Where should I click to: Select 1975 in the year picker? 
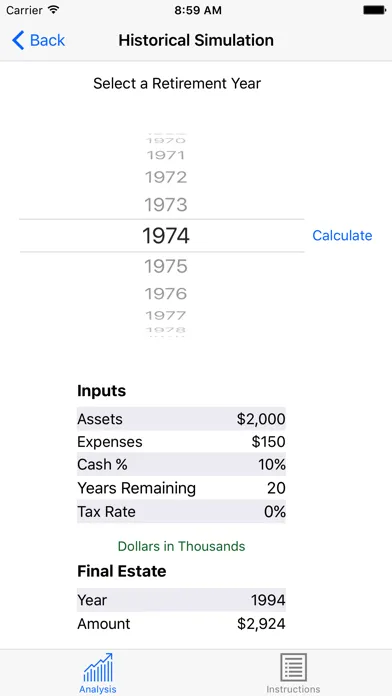166,266
